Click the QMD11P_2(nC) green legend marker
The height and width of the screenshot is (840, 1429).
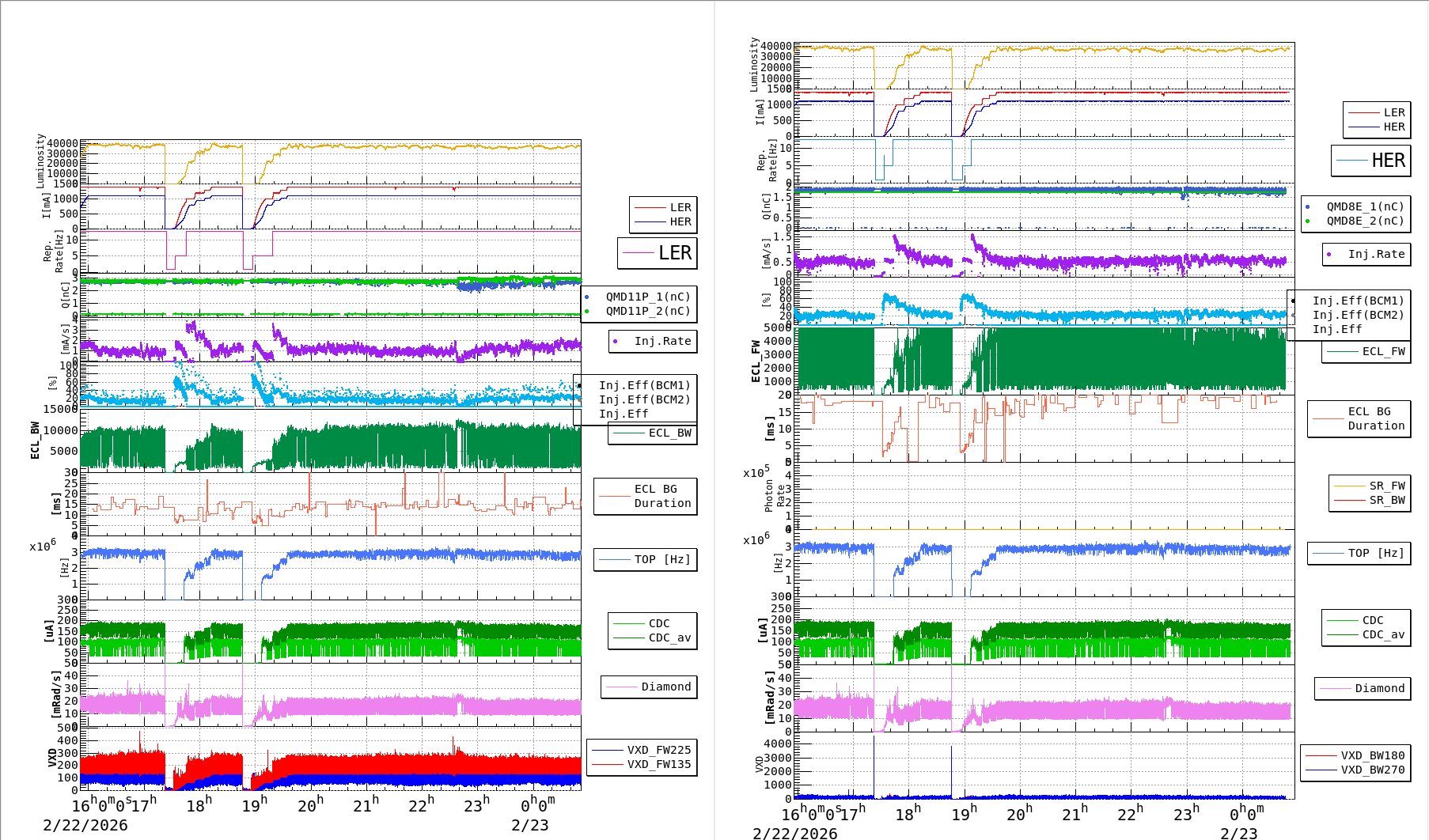(x=587, y=312)
